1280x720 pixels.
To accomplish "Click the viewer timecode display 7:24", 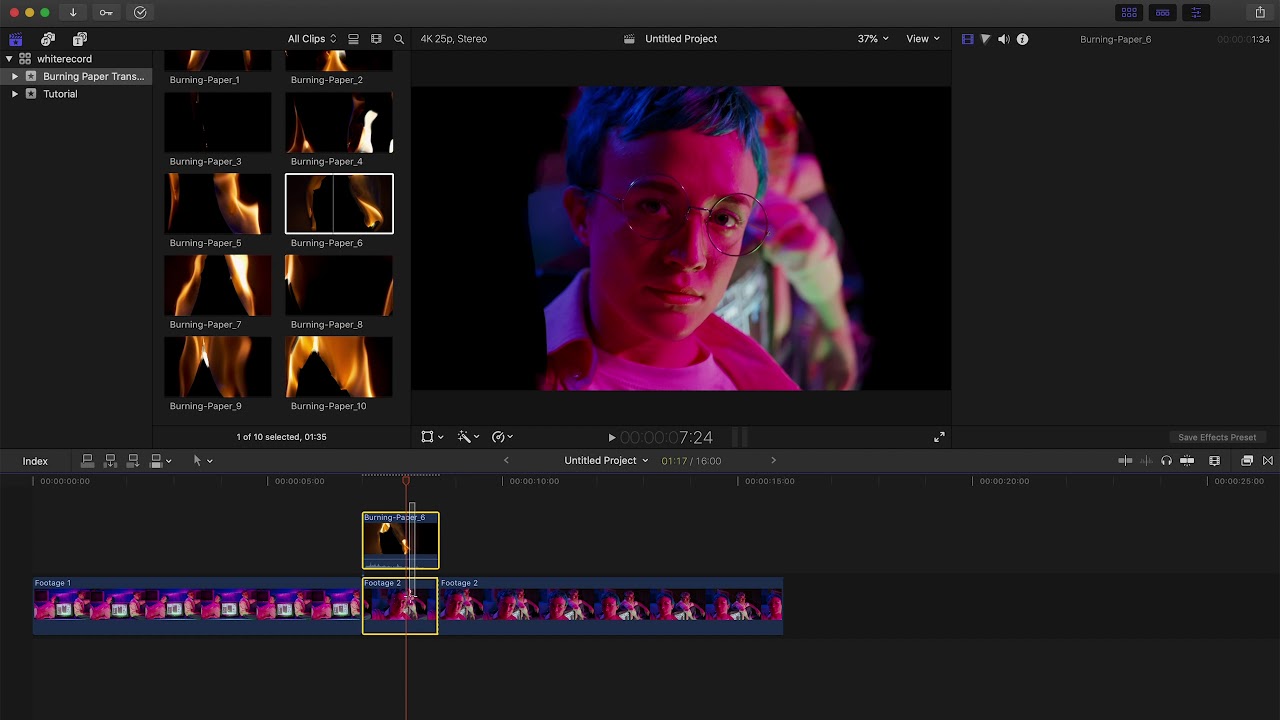I will (666, 438).
